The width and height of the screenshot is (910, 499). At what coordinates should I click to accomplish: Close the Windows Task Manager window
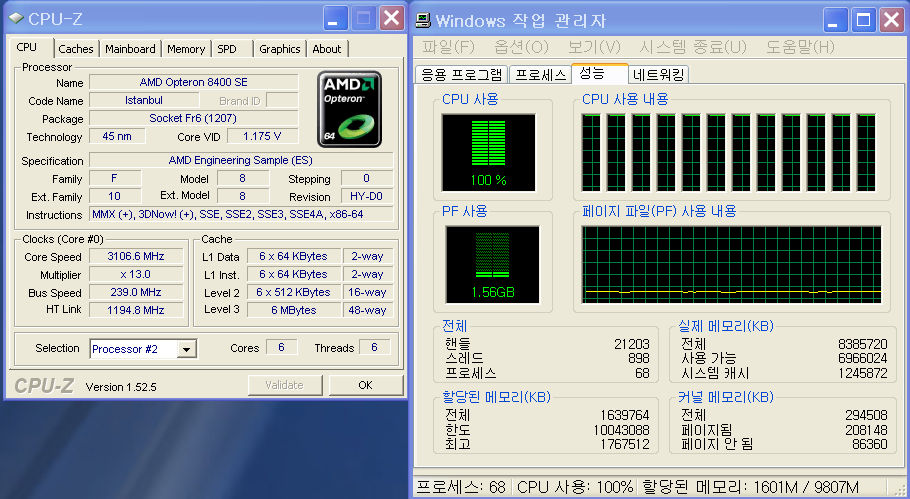[891, 20]
